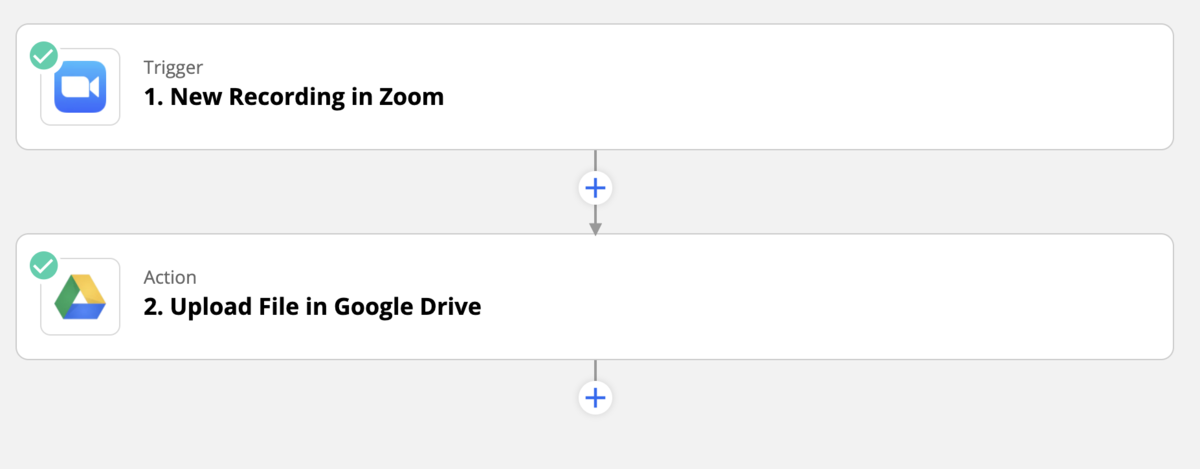The image size is (1200, 469).
Task: Click the Zoom camera app icon
Action: point(80,87)
